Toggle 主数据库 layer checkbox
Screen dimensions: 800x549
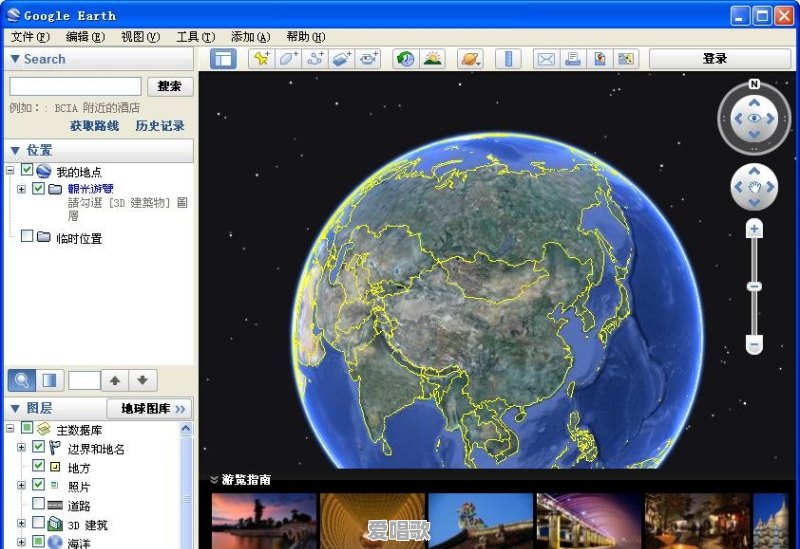point(27,428)
